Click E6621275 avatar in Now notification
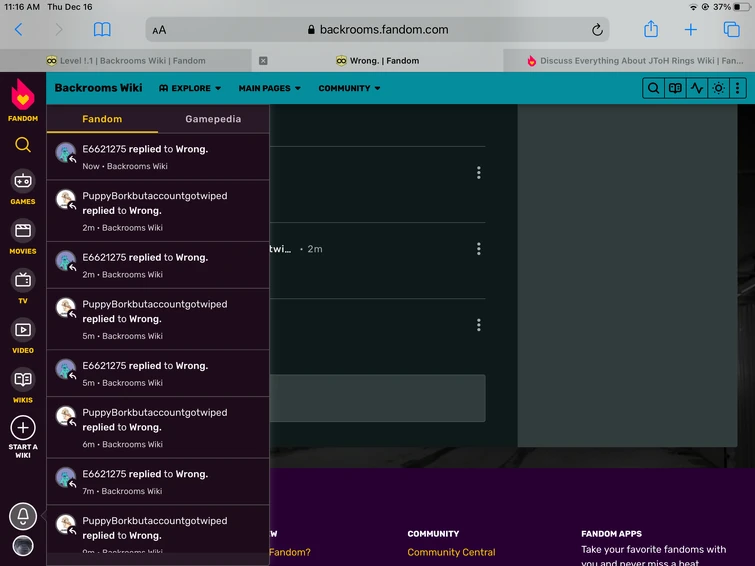755x566 pixels. pos(65,152)
